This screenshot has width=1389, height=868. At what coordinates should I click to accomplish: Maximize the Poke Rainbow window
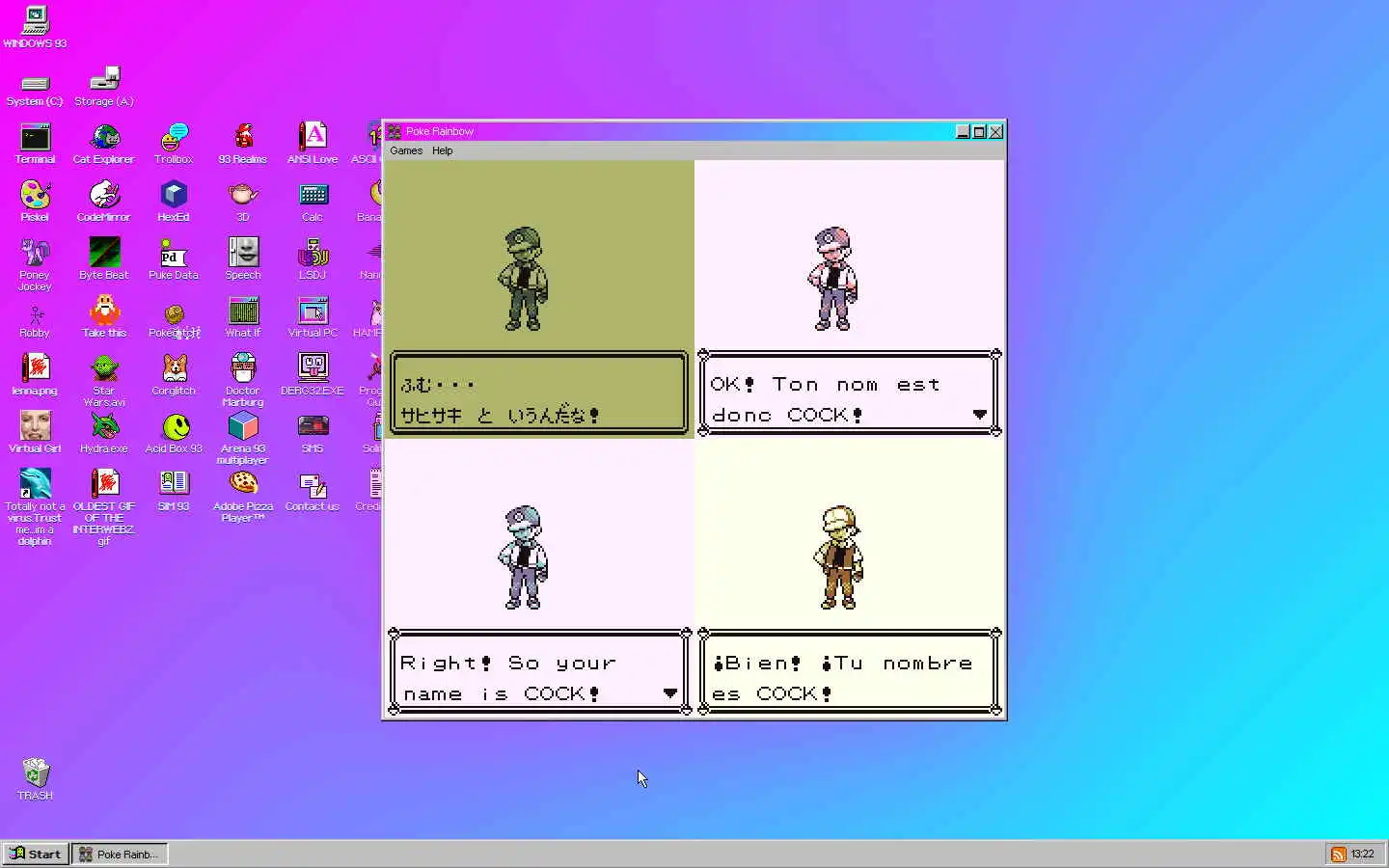tap(979, 132)
